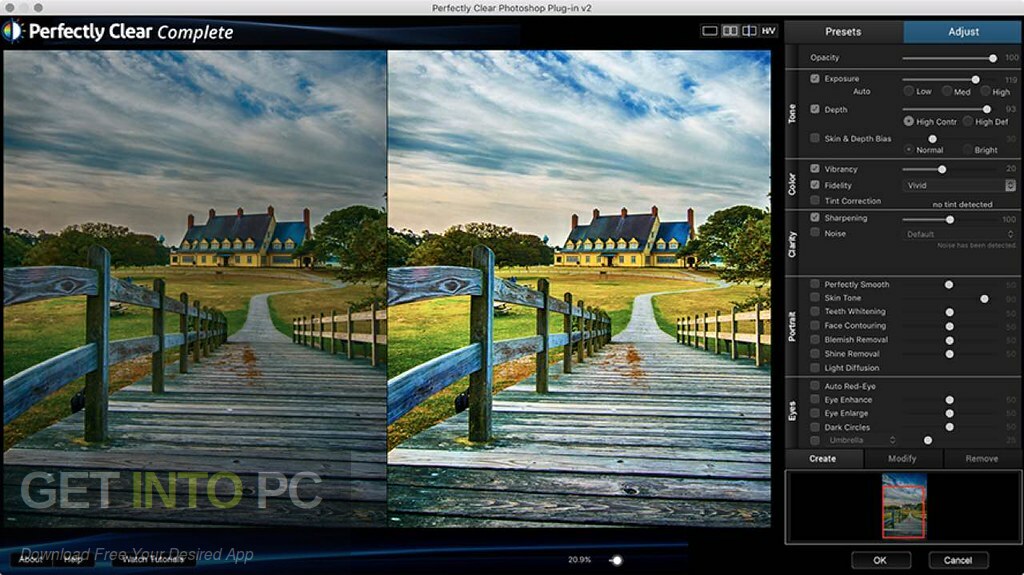The height and width of the screenshot is (575, 1024).
Task: Click the Depth slider handle
Action: pos(986,109)
